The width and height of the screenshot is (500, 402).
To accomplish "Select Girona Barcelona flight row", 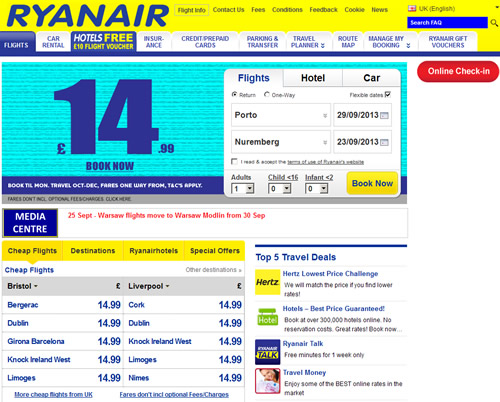I will [x=63, y=341].
